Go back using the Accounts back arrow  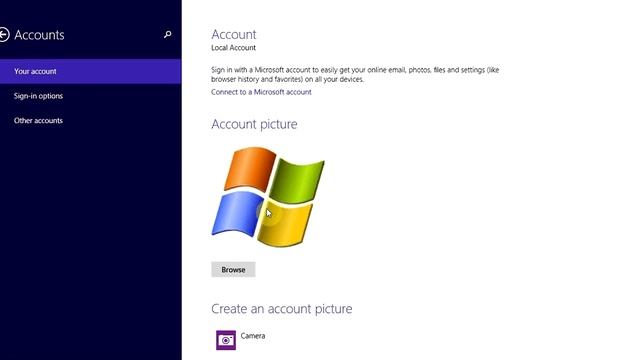pyautogui.click(x=4, y=35)
